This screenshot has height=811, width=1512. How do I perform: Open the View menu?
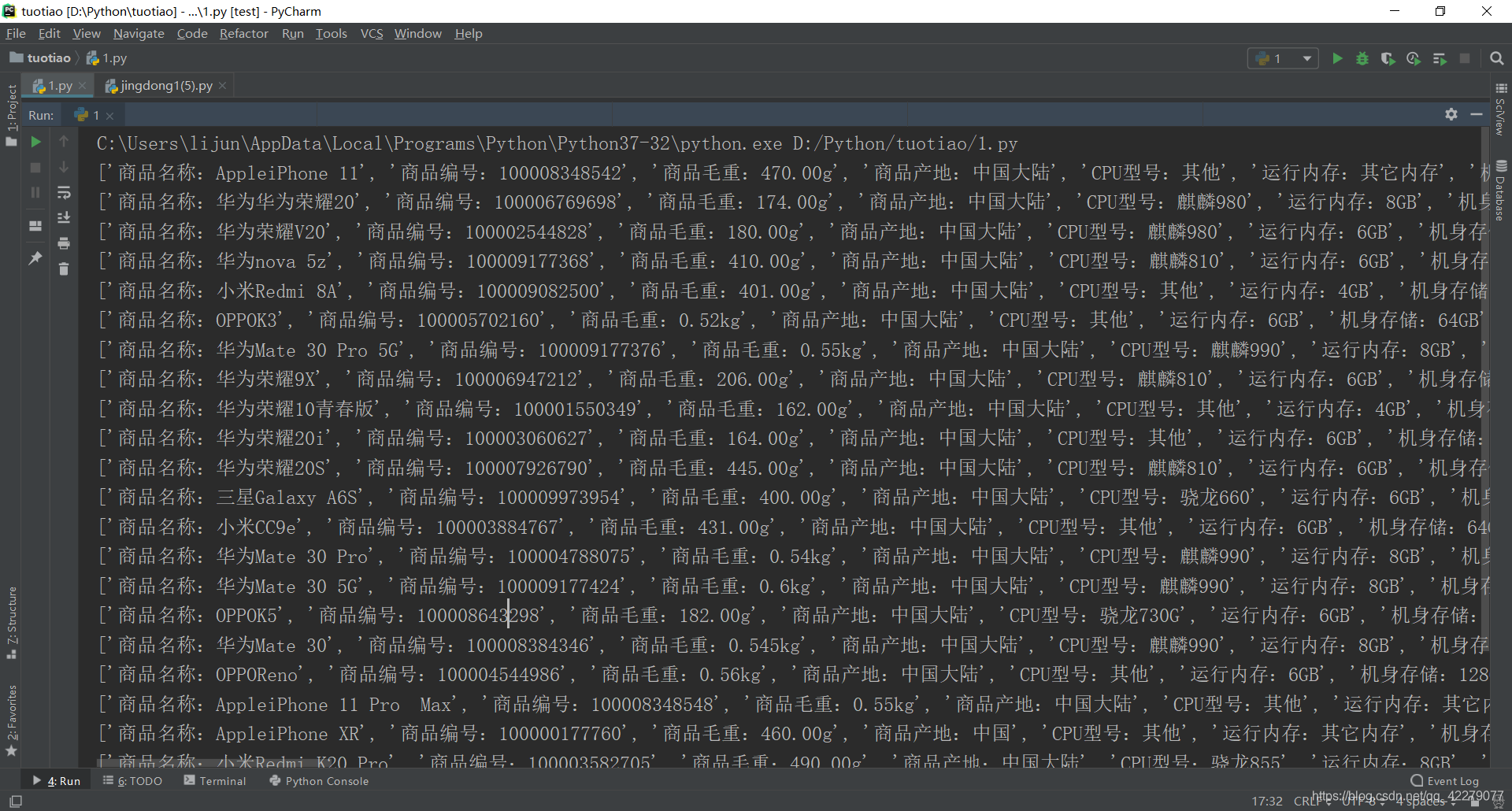click(x=87, y=33)
